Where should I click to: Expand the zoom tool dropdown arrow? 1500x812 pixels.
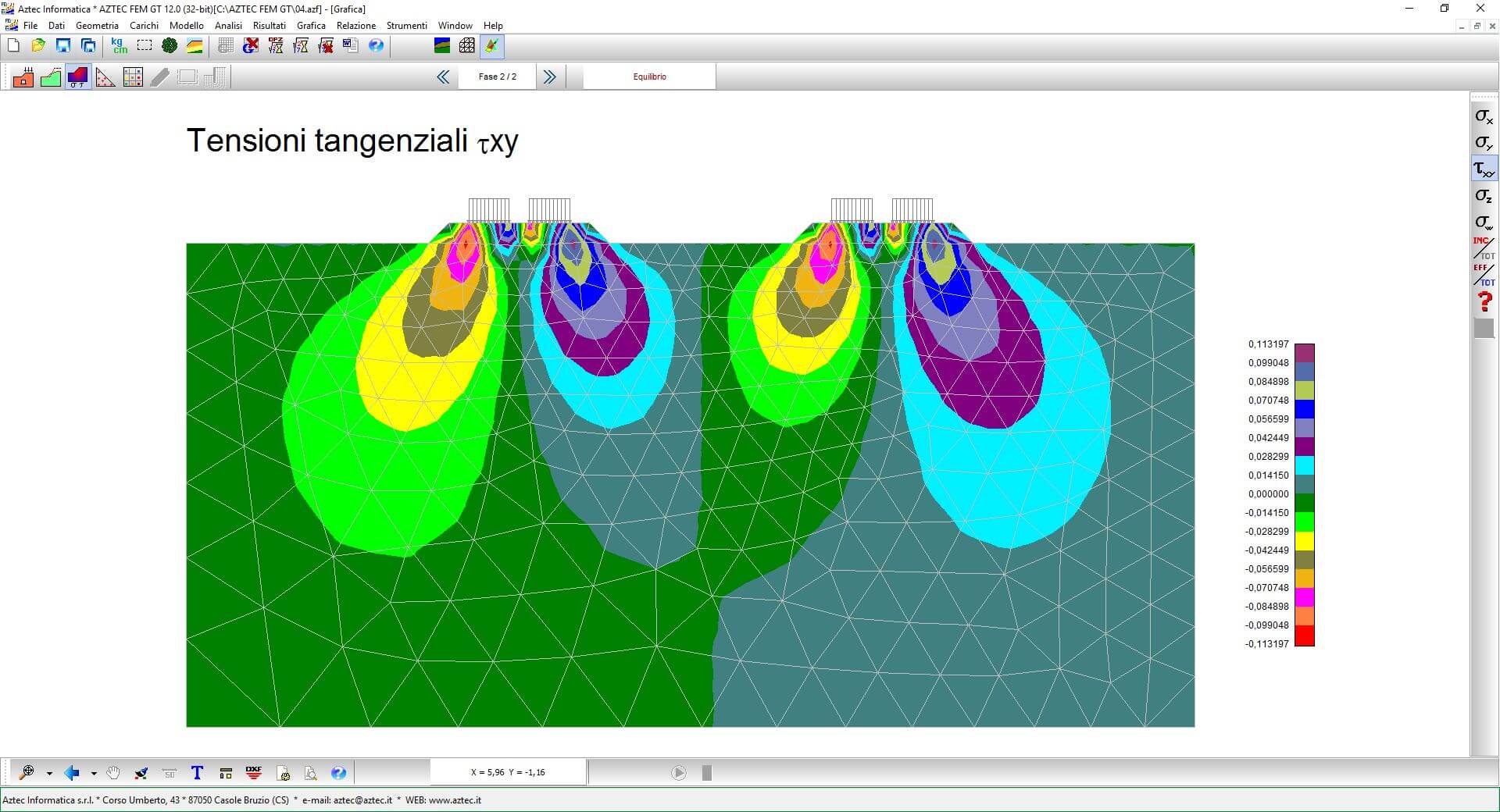point(49,774)
